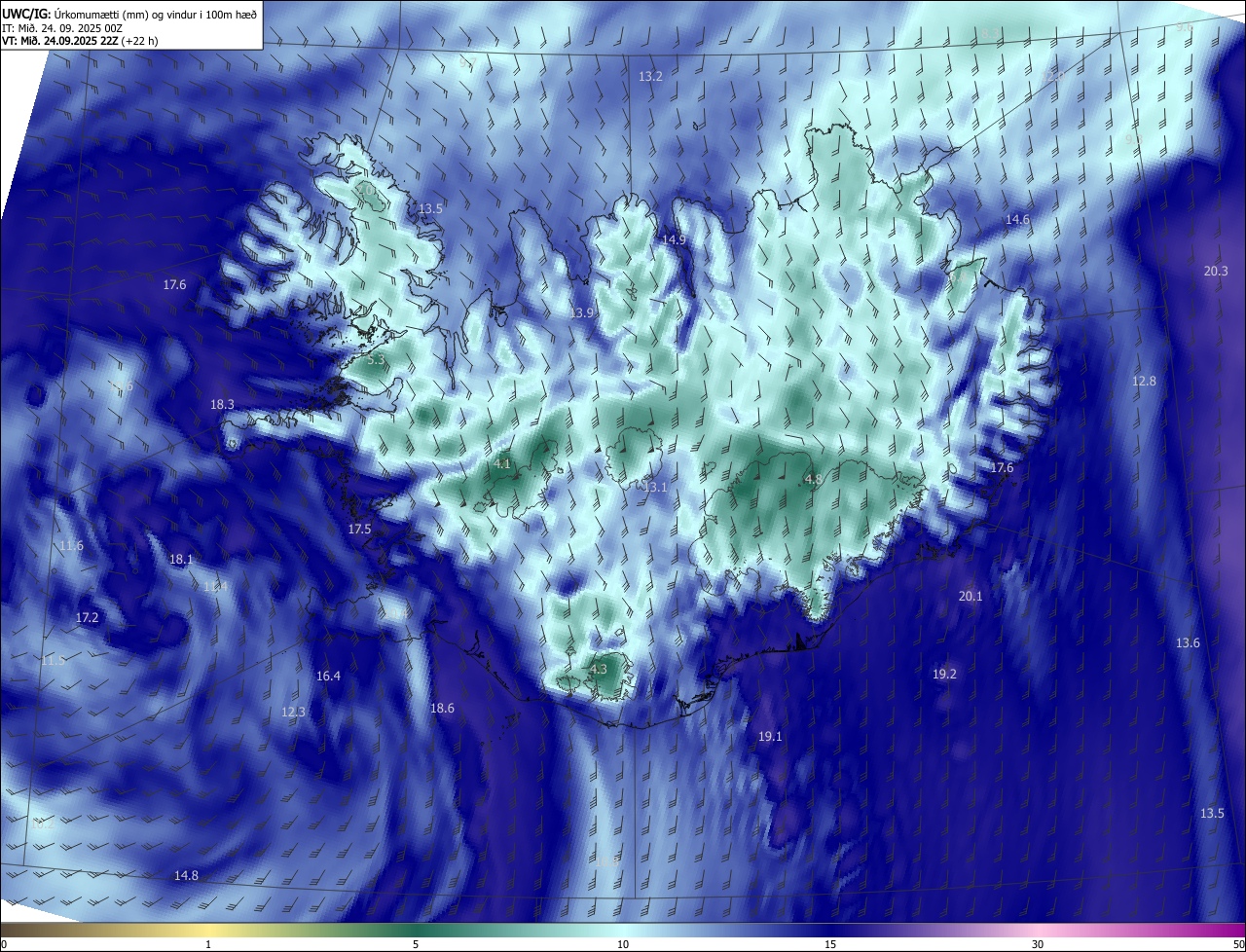Click the 12.8 value east of Iceland
Image resolution: width=1246 pixels, height=952 pixels.
1144,381
